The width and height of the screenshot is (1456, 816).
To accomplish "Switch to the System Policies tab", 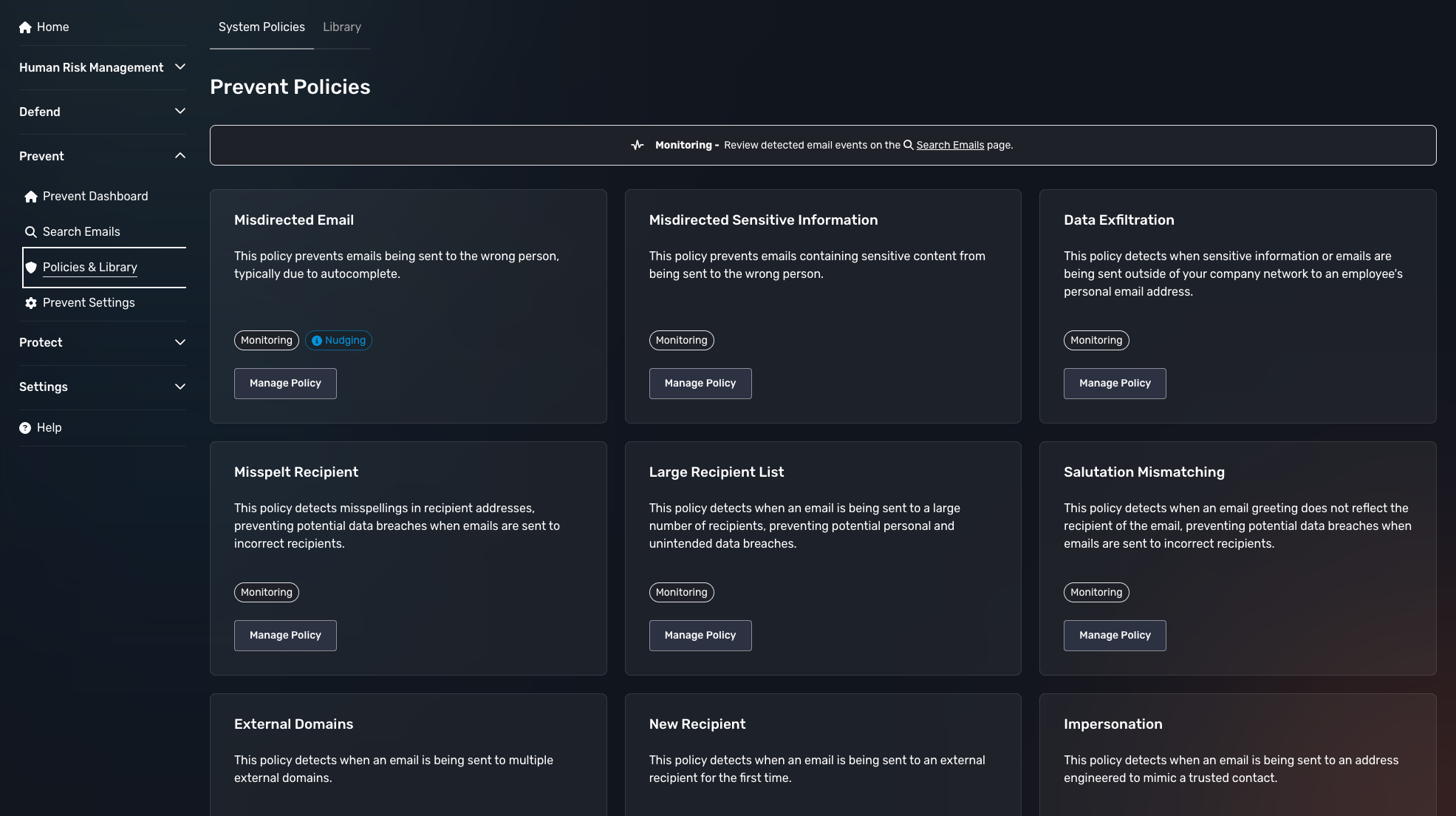I will click(262, 27).
